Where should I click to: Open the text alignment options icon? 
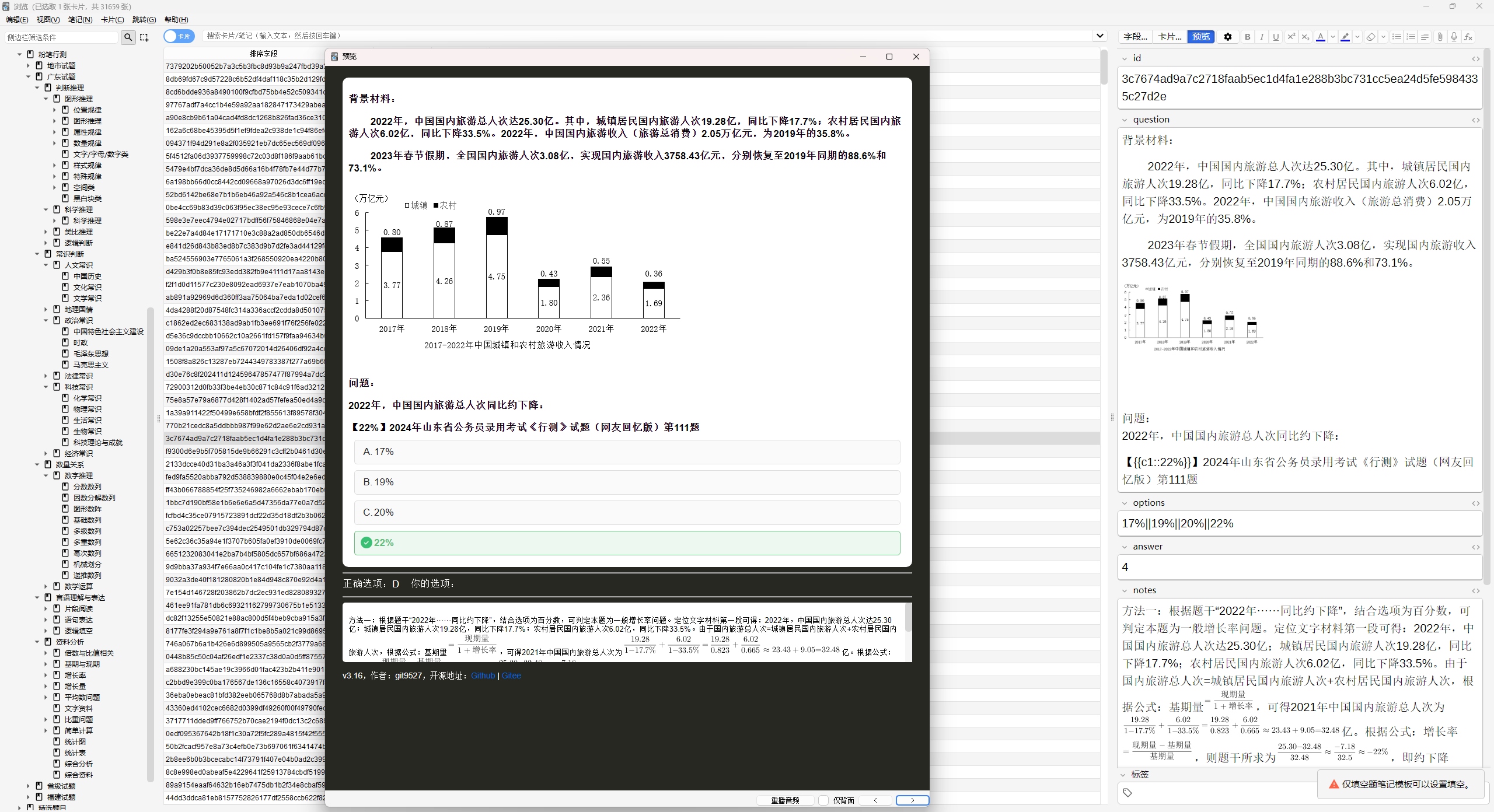(x=1425, y=37)
